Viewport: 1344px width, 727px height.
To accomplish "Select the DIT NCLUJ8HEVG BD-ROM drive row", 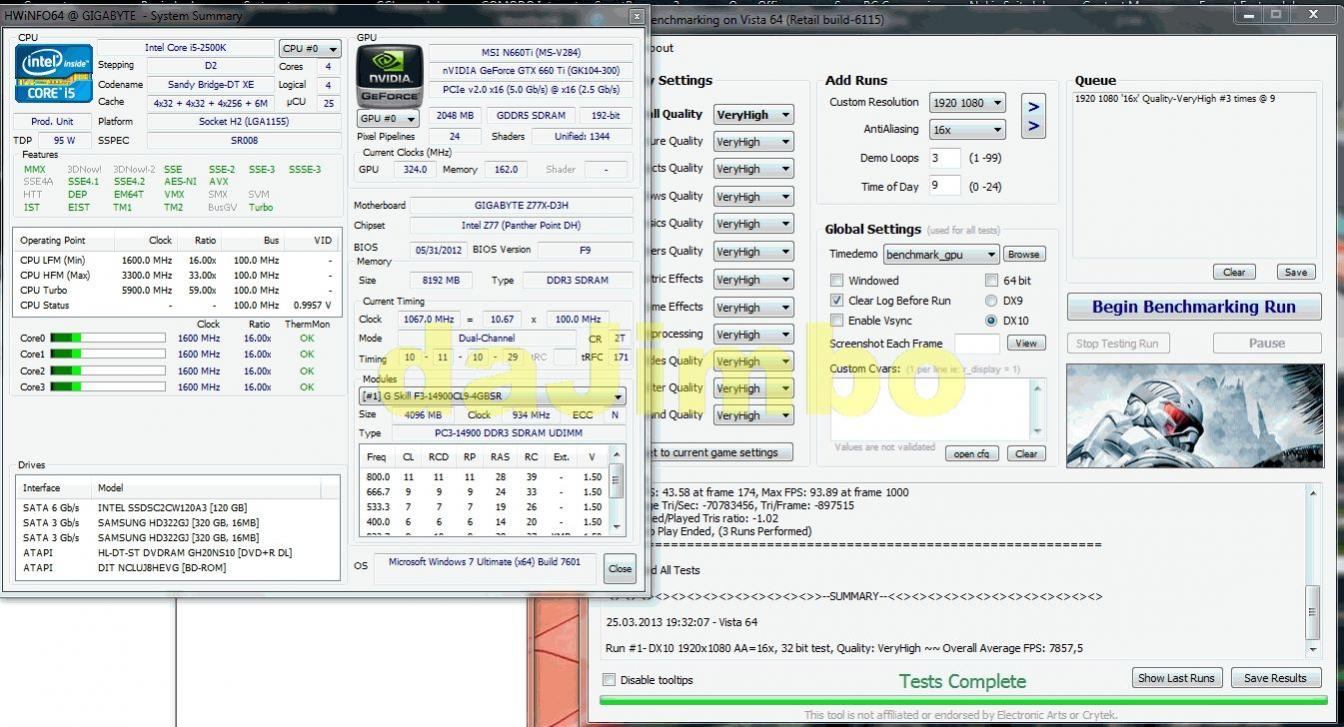I will coord(177,568).
